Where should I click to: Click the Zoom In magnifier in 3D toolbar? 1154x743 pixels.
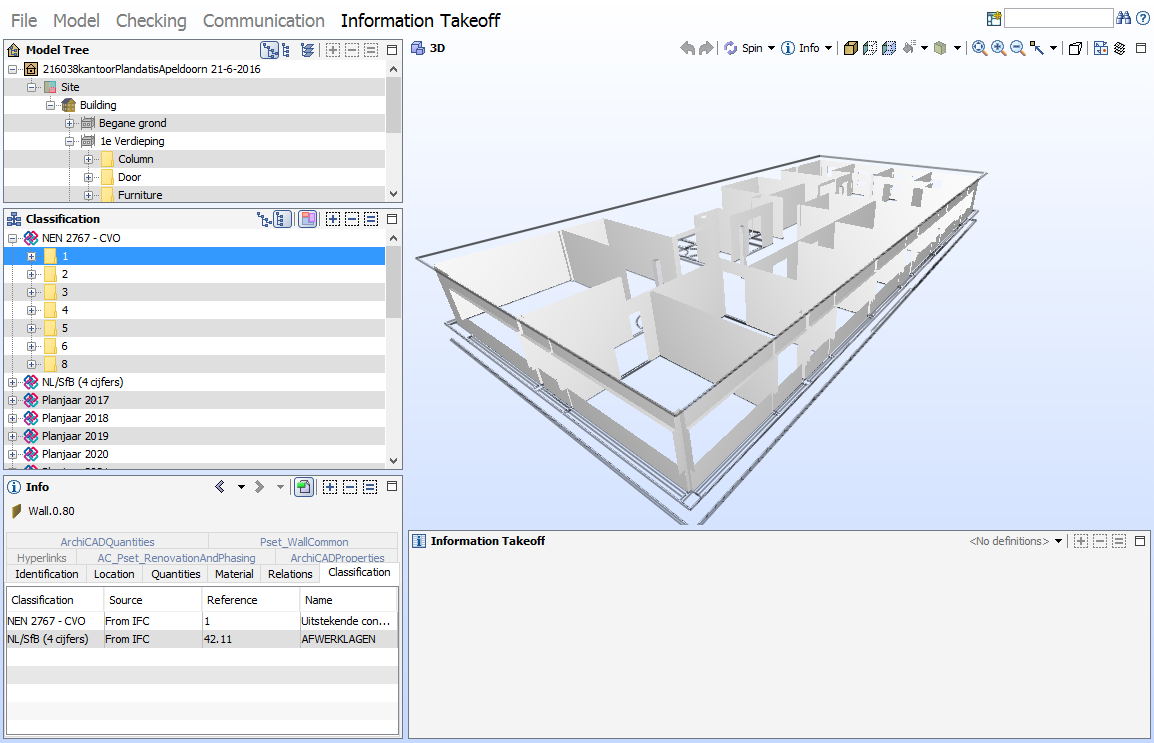[998, 48]
